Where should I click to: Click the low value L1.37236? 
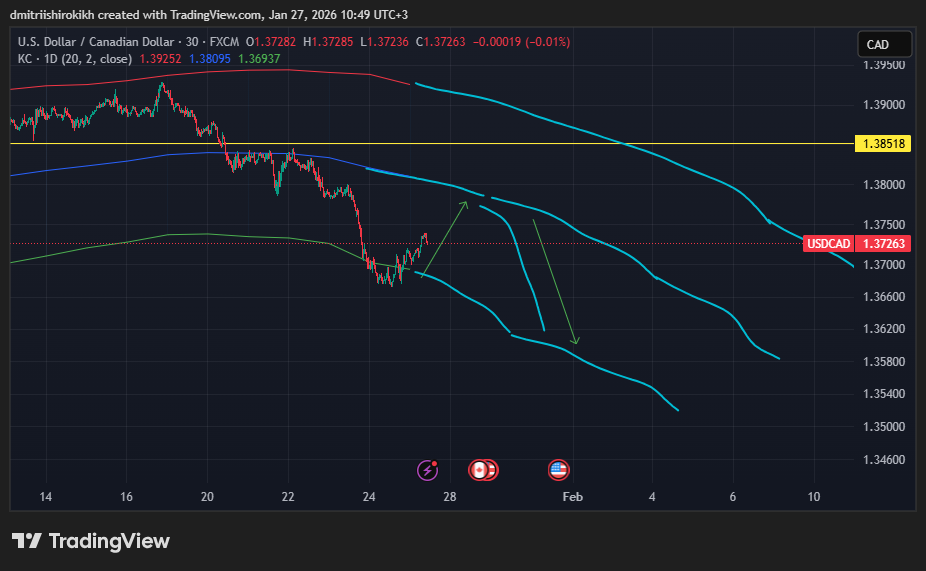384,42
